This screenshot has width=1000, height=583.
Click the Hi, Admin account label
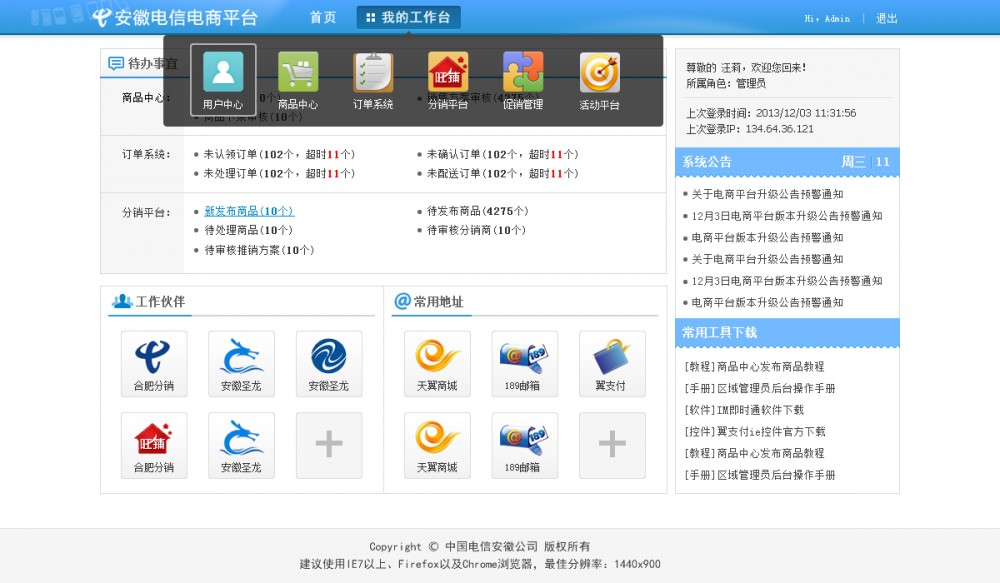pos(827,18)
